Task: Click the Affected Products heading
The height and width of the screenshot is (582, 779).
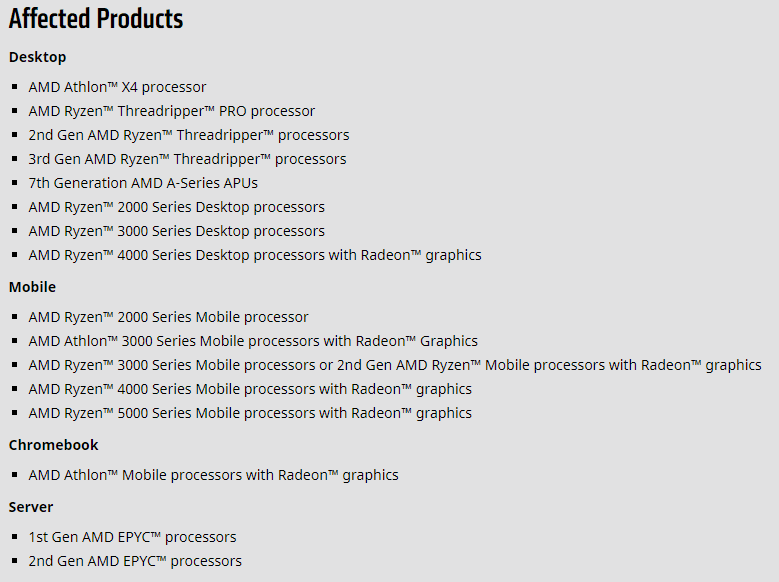Action: point(96,19)
